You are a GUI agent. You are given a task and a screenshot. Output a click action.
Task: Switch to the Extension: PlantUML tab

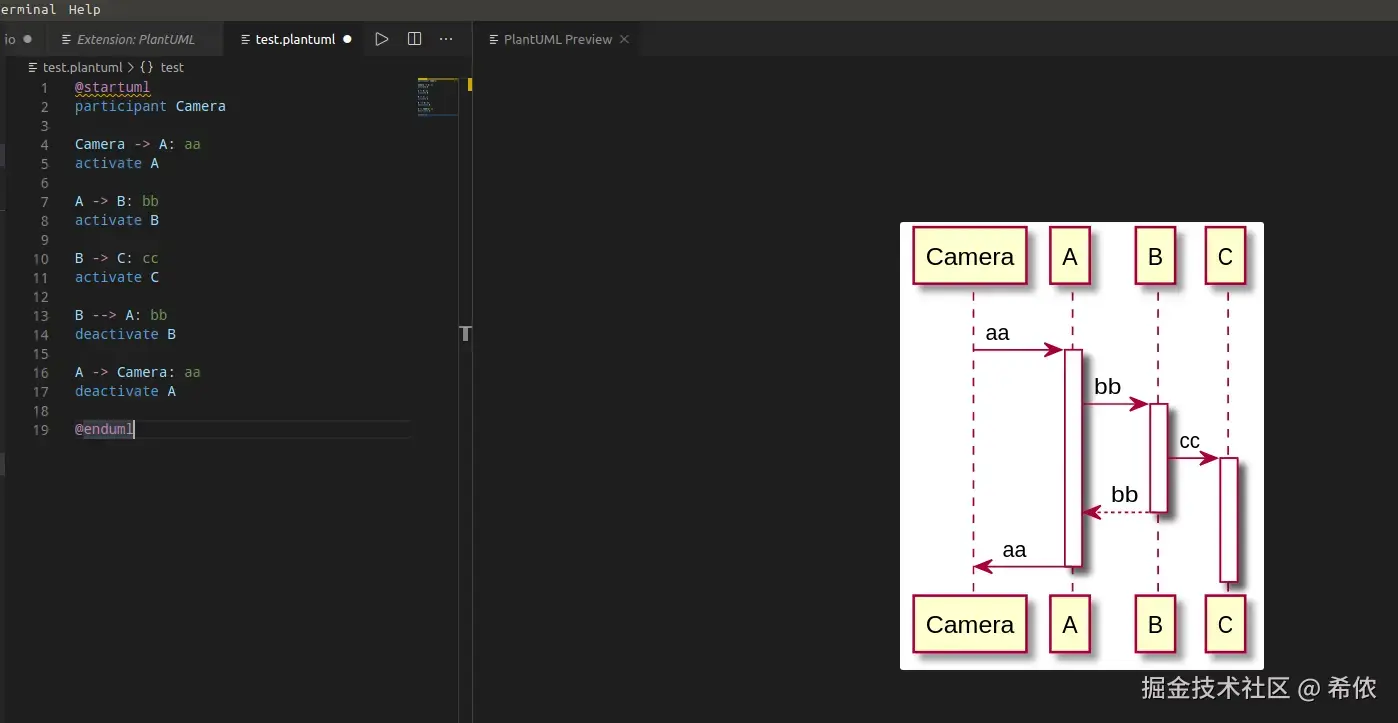coord(134,39)
